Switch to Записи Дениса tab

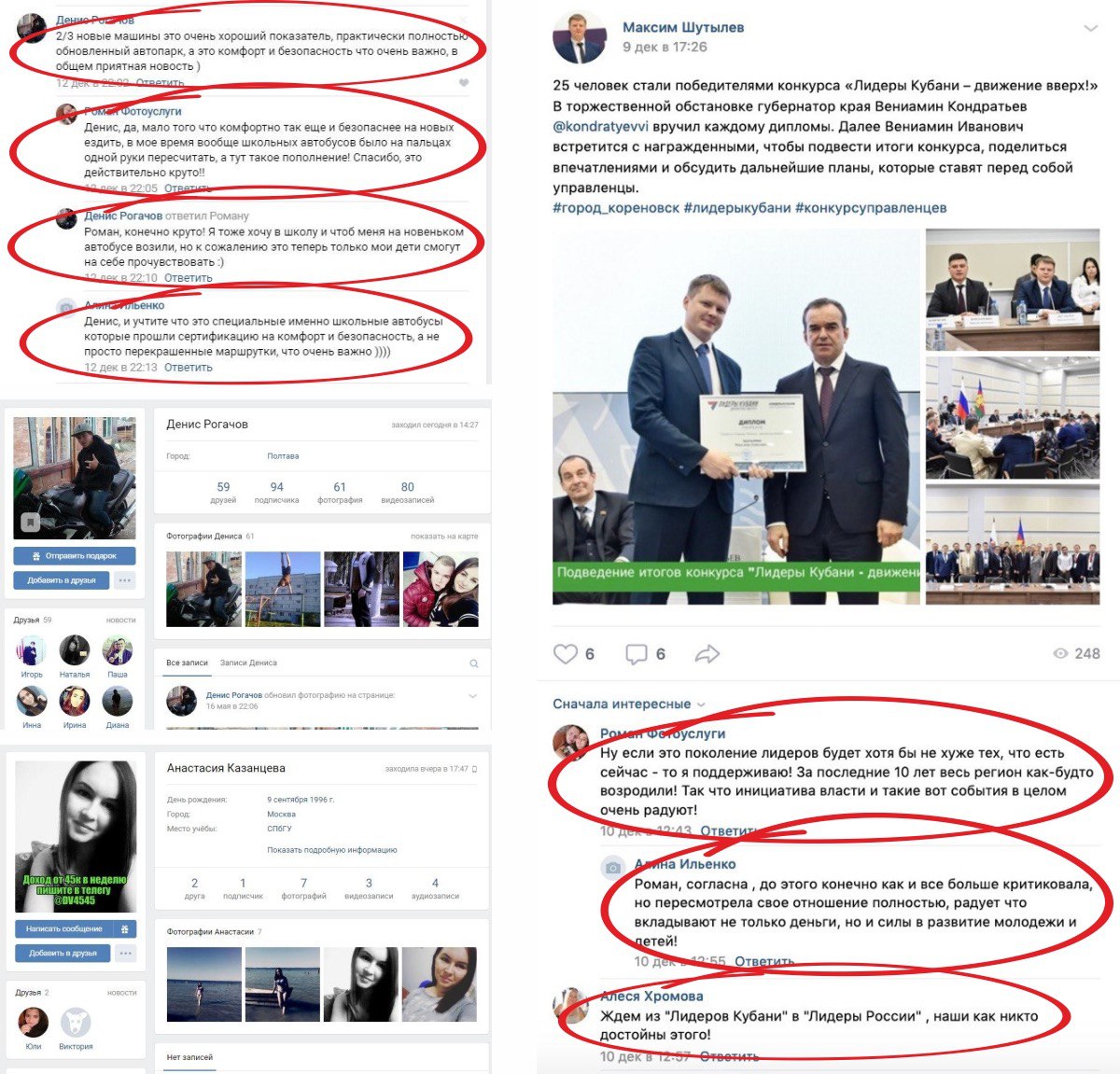click(248, 663)
